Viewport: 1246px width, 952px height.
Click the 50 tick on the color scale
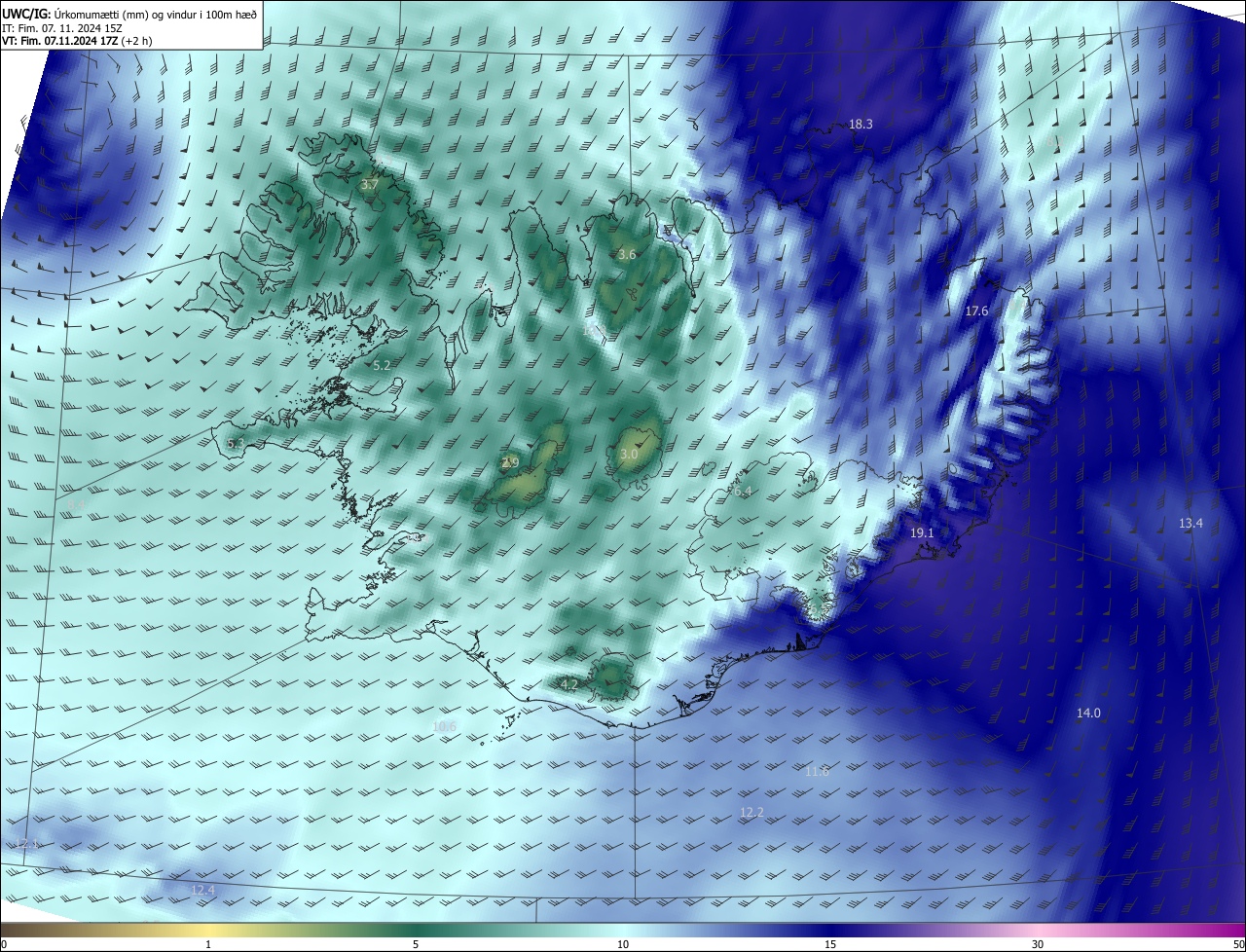click(x=1238, y=944)
